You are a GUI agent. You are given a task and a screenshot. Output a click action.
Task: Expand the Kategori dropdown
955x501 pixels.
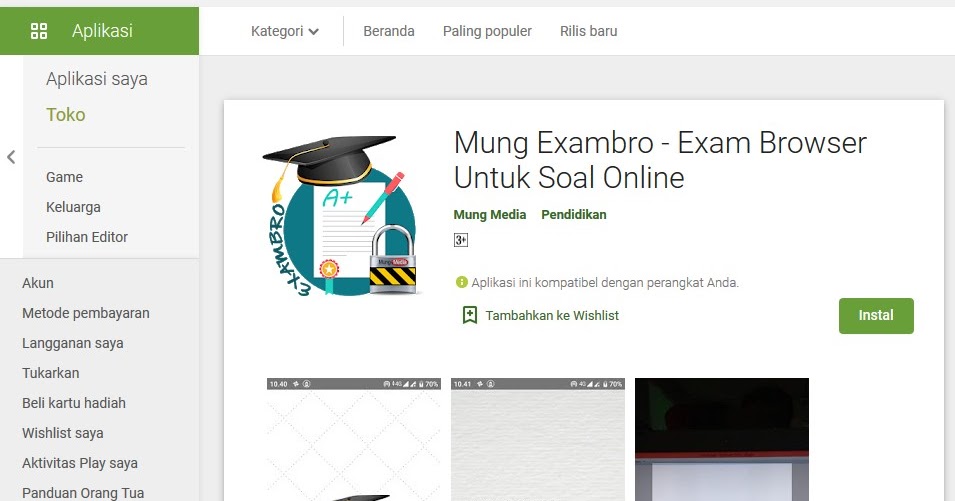click(x=285, y=31)
